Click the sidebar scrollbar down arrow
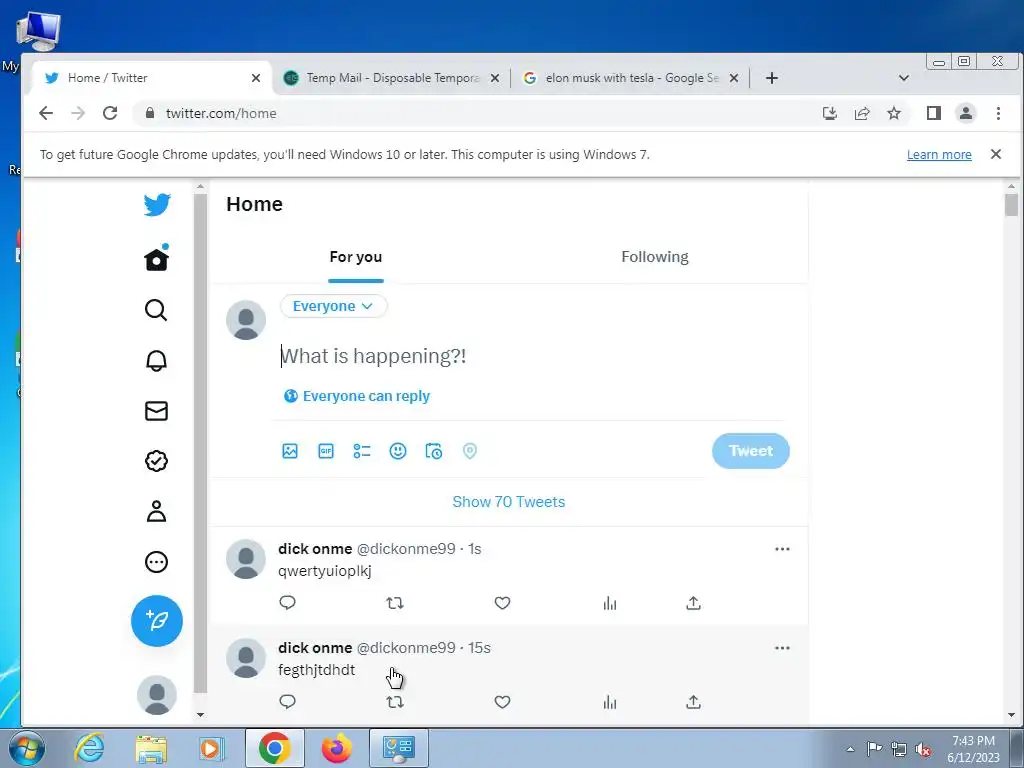Image resolution: width=1024 pixels, height=768 pixels. (200, 714)
